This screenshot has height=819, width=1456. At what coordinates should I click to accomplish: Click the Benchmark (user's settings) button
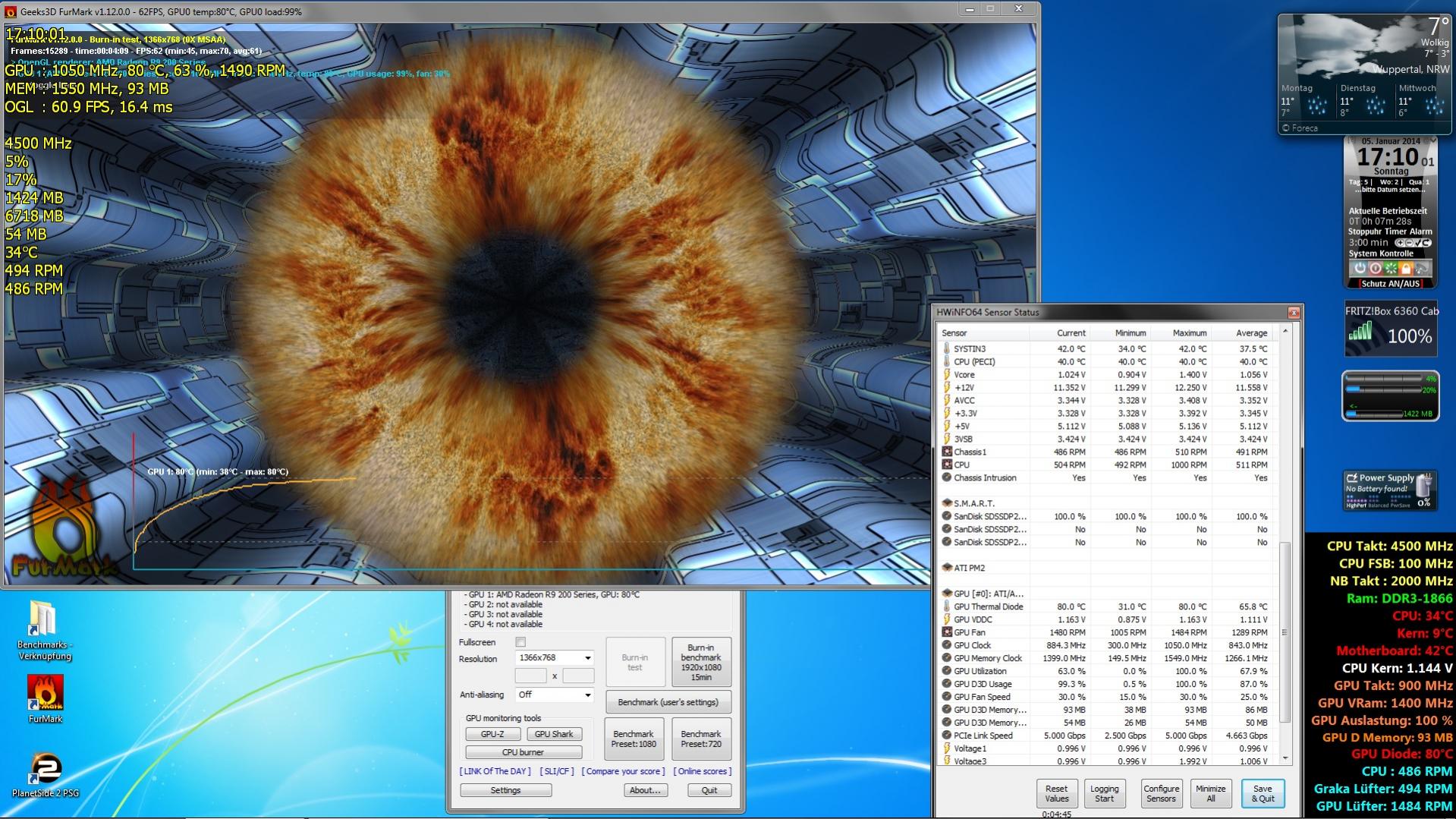[668, 702]
